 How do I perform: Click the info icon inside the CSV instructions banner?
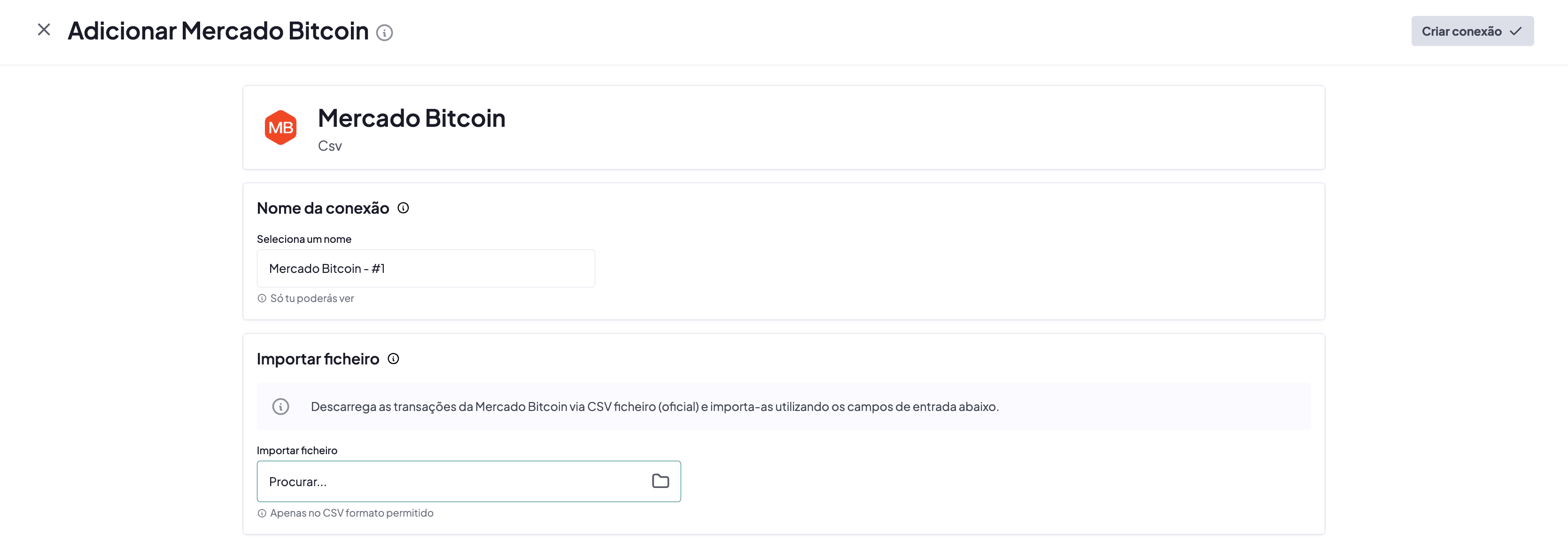coord(280,406)
